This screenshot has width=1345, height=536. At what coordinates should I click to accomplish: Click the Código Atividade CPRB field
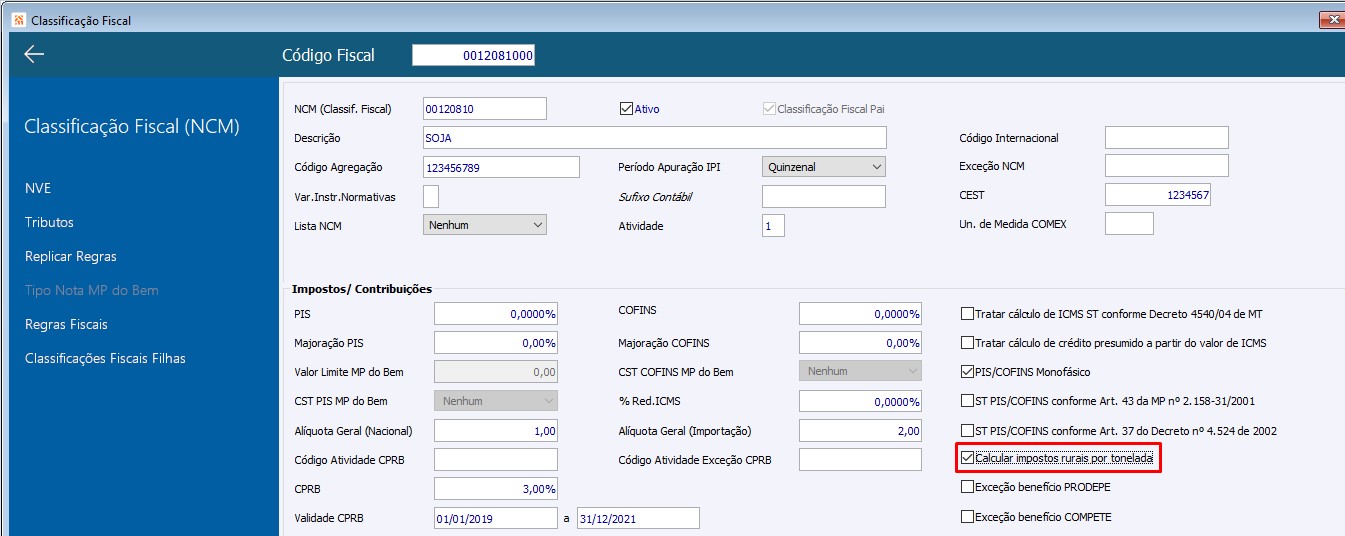[496, 459]
